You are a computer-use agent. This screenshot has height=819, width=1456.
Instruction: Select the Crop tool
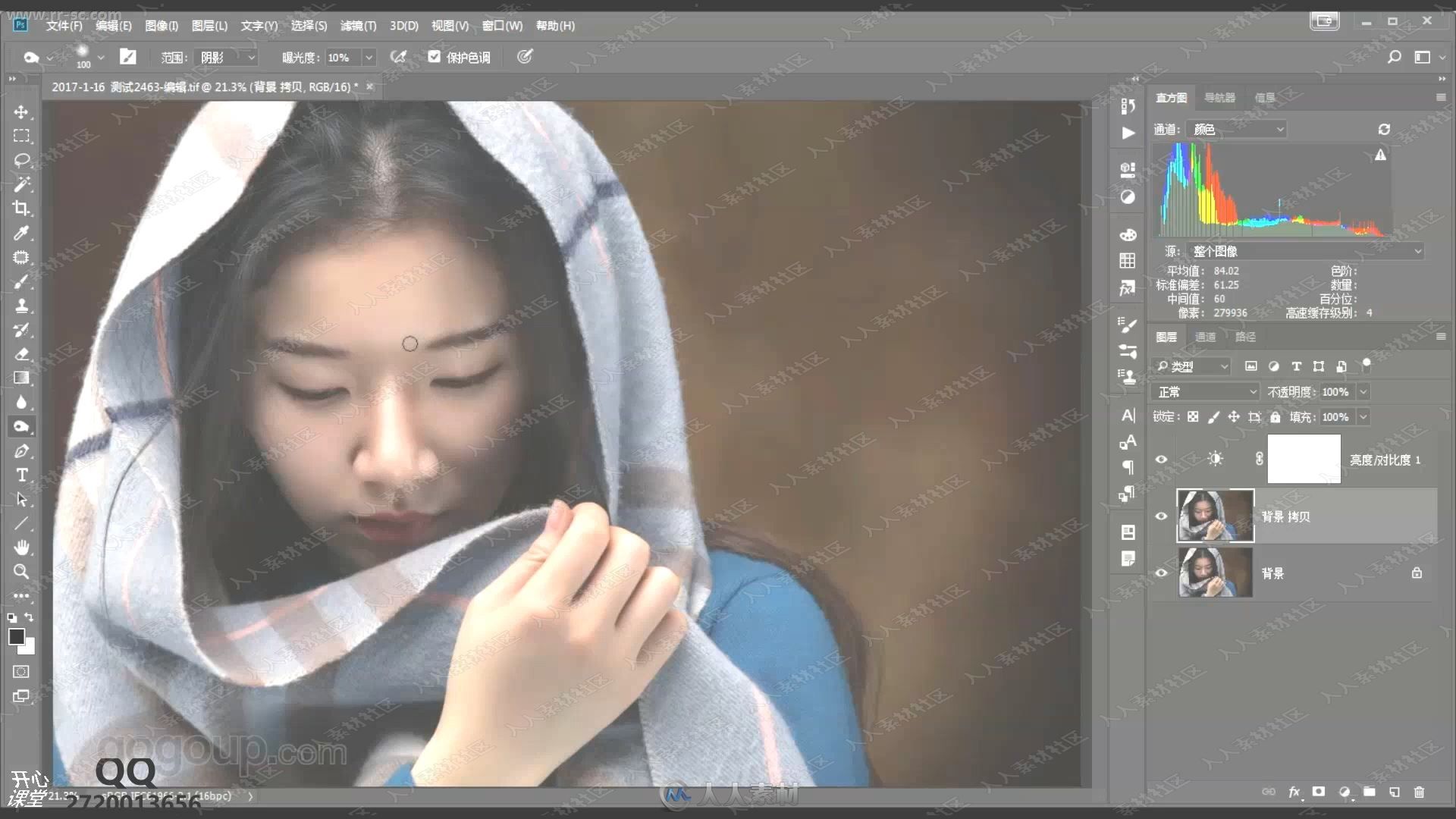21,209
